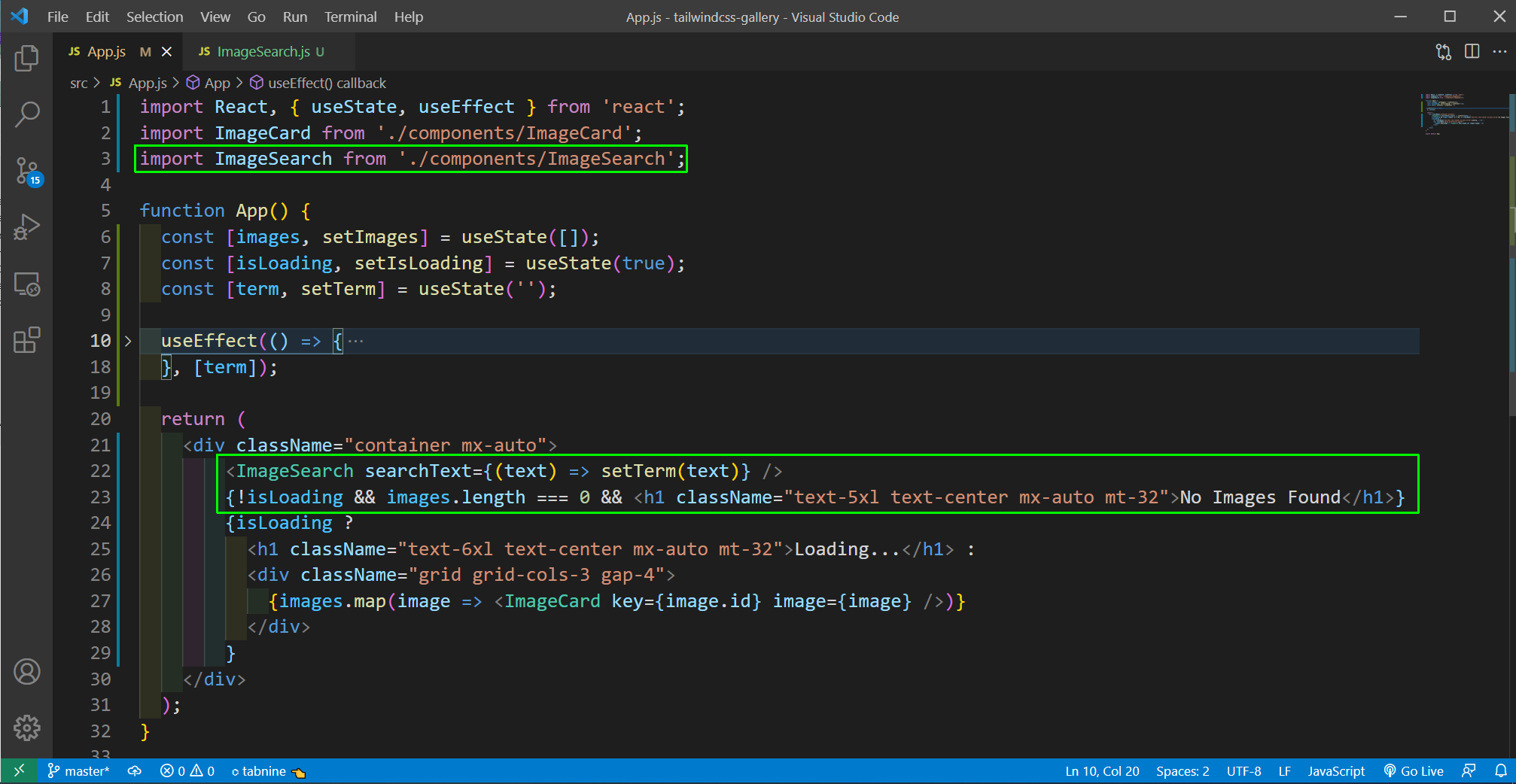Open the Explorer view in activity bar
The height and width of the screenshot is (784, 1516).
point(27,58)
